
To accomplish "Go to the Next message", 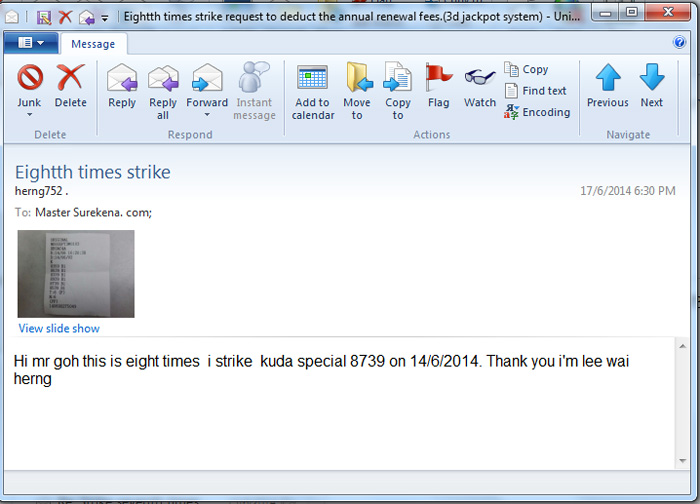I will (652, 78).
